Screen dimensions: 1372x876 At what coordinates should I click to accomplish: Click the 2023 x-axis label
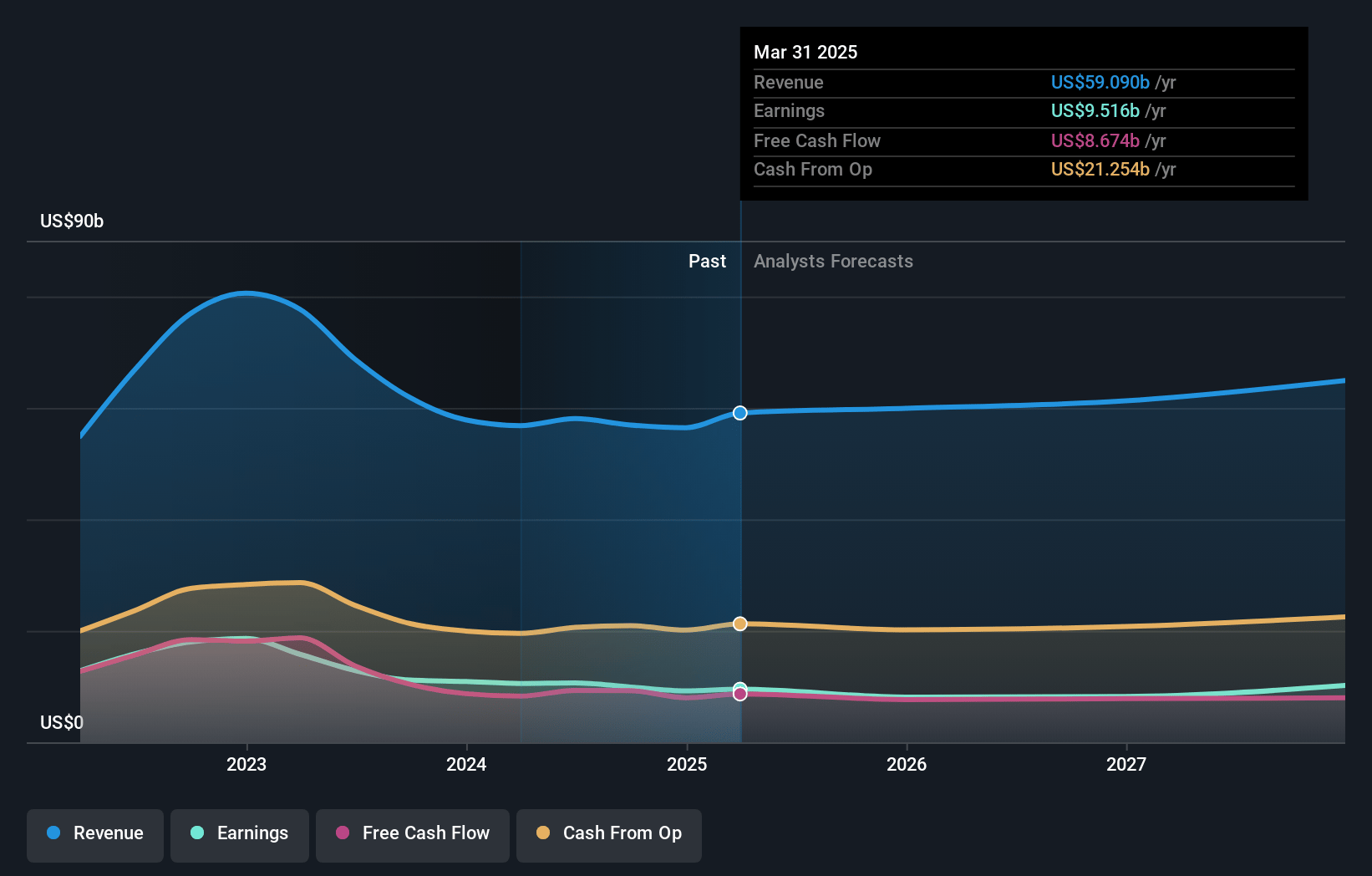tap(246, 764)
